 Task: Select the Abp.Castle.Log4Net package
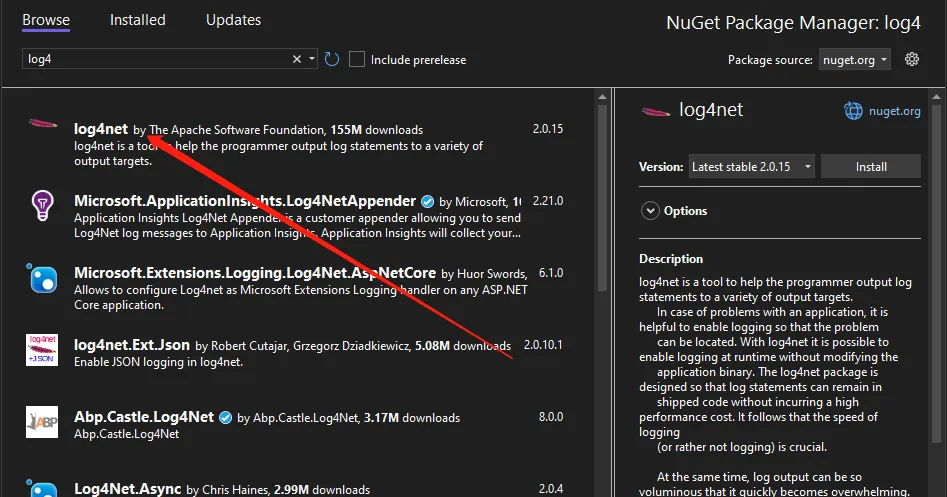click(144, 417)
